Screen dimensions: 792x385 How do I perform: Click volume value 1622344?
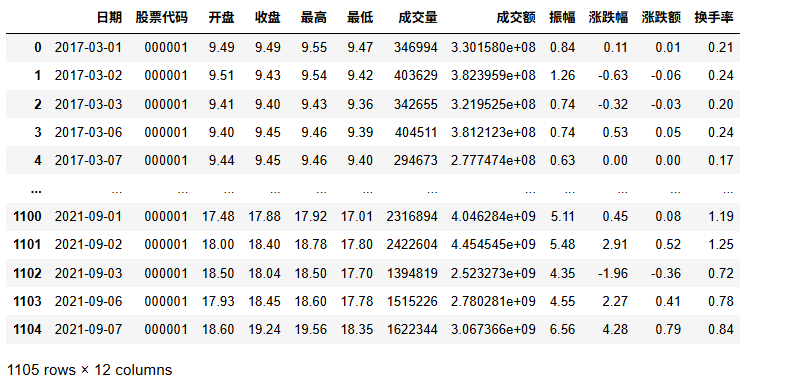point(412,329)
